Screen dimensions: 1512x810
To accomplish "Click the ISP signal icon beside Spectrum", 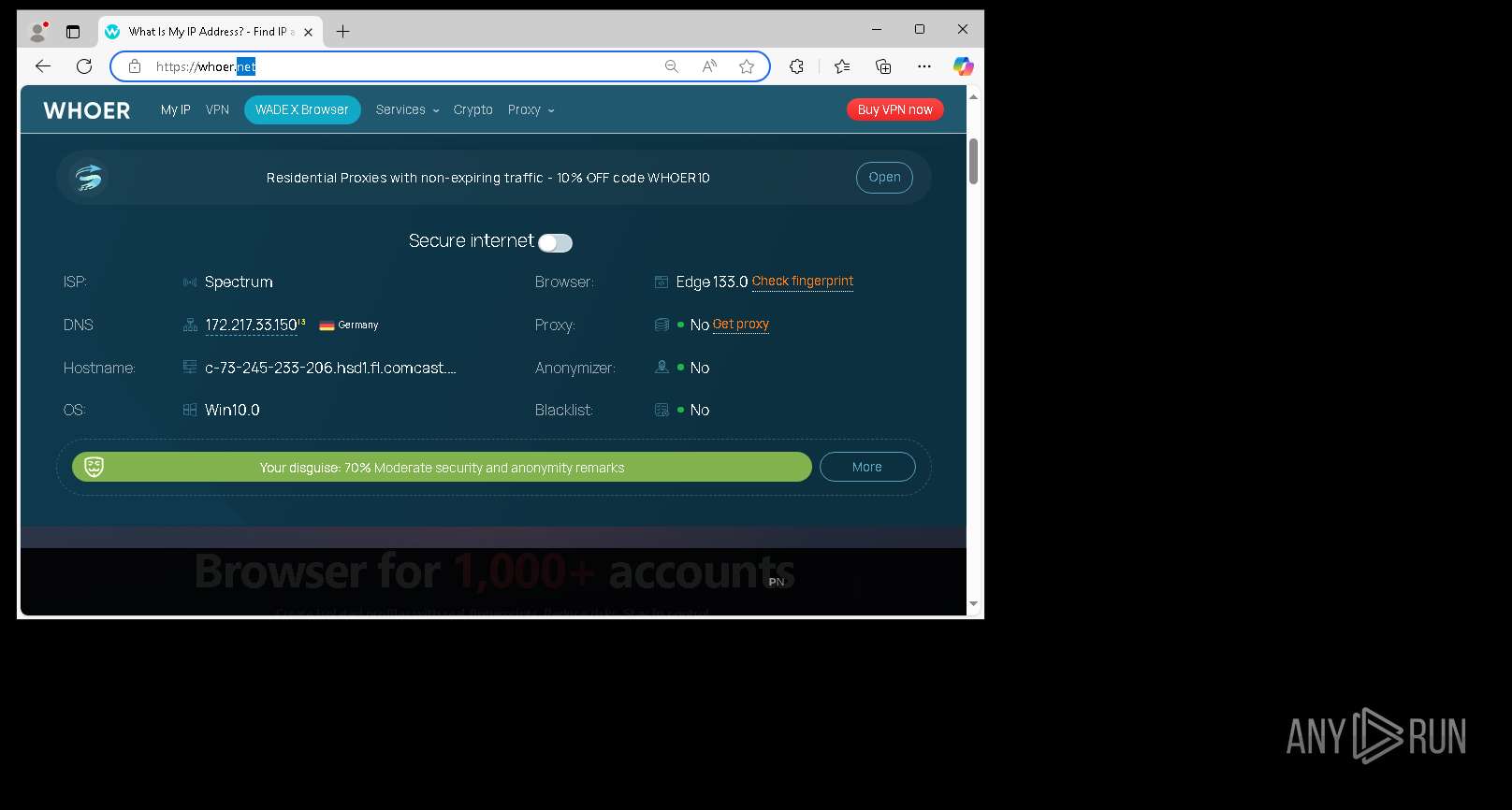I will (x=190, y=282).
